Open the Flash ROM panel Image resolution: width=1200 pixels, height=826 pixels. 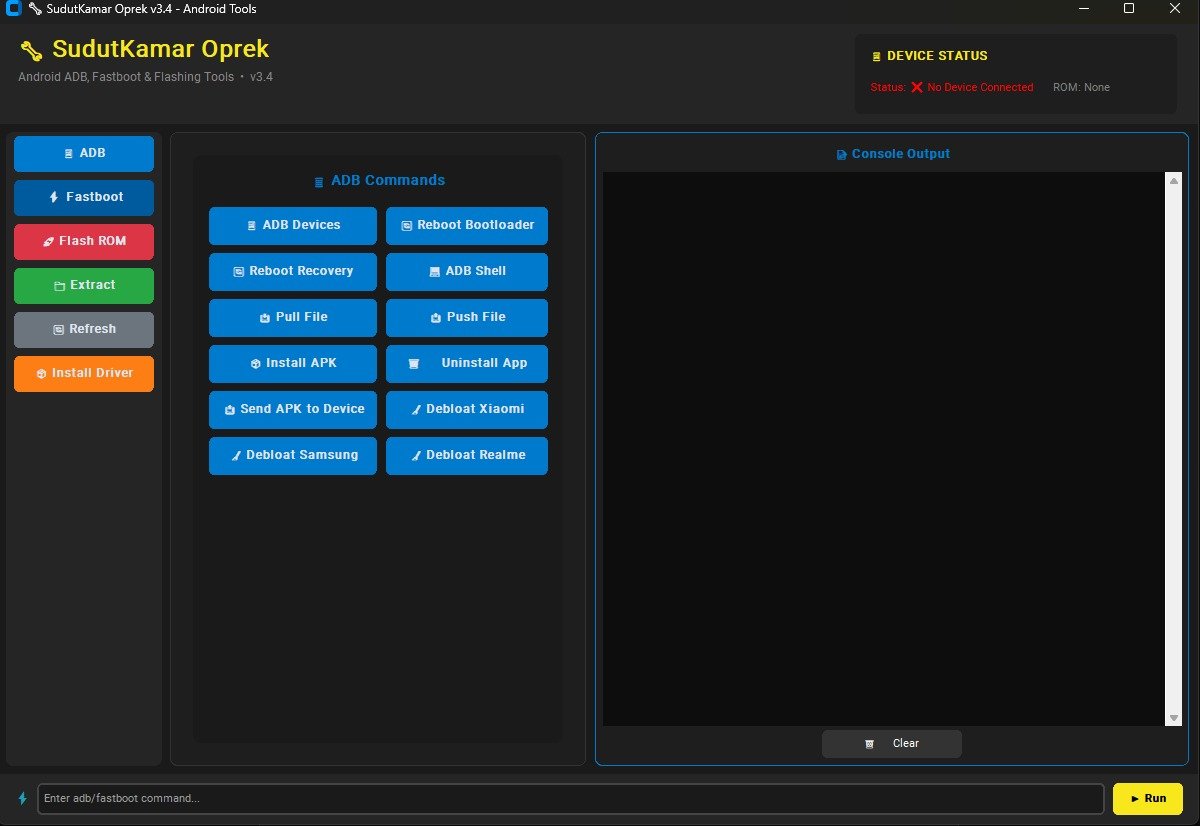coord(84,241)
